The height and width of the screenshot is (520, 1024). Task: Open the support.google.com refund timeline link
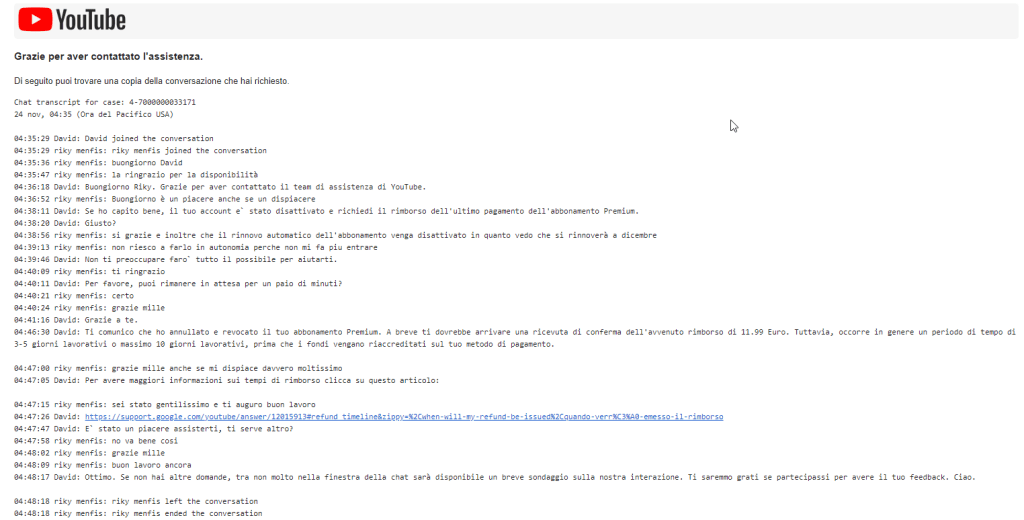[x=403, y=416]
